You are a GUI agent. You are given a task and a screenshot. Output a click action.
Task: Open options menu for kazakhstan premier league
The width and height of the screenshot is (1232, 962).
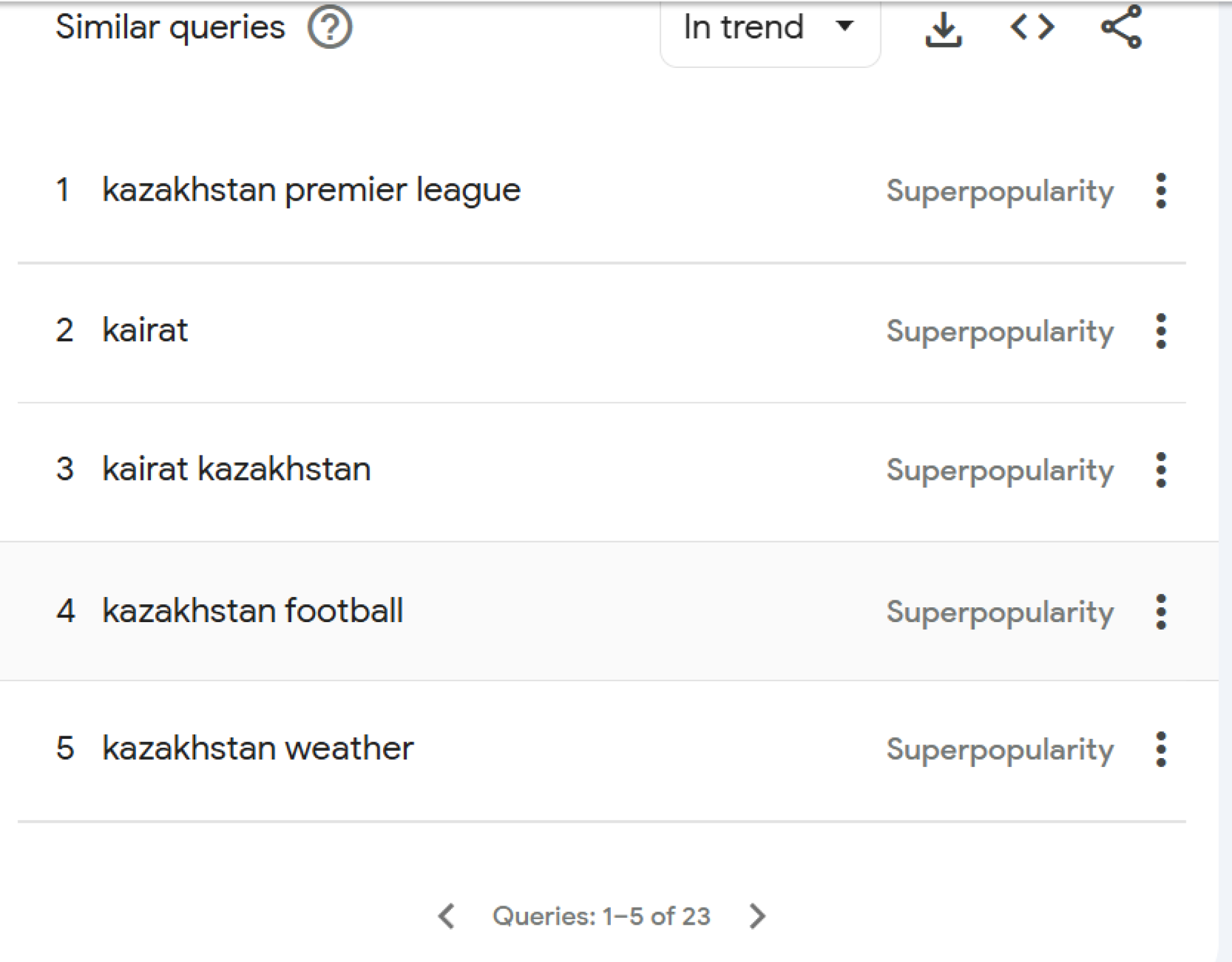pyautogui.click(x=1161, y=190)
